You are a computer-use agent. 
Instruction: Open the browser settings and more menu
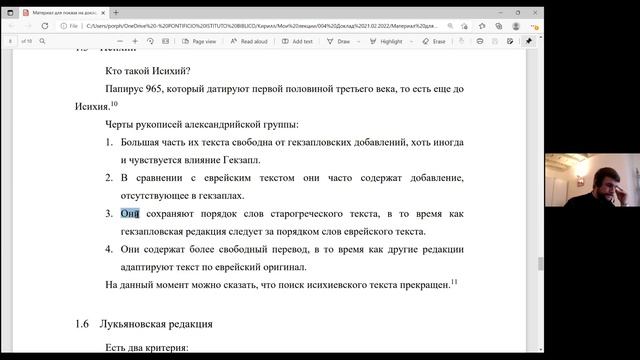534,26
